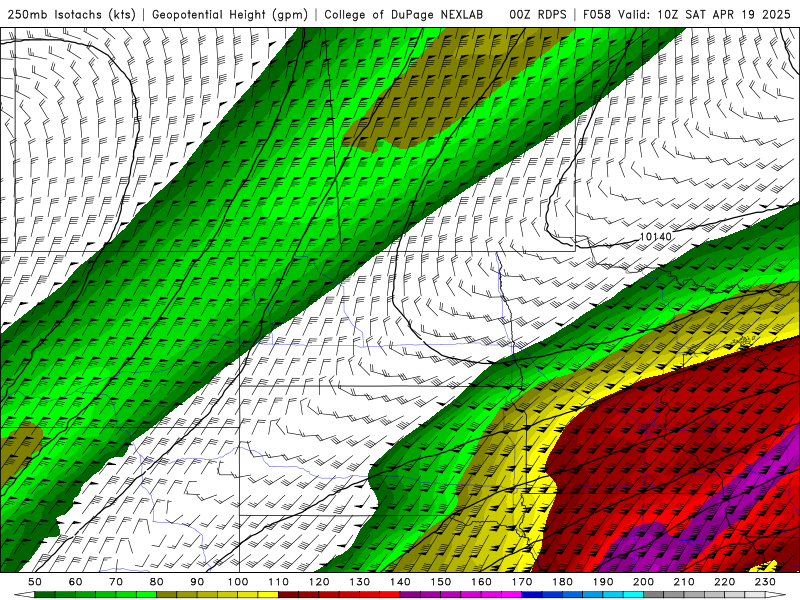This screenshot has height=600, width=800.
Task: Click the 200 label on the legend
Action: coord(643,582)
